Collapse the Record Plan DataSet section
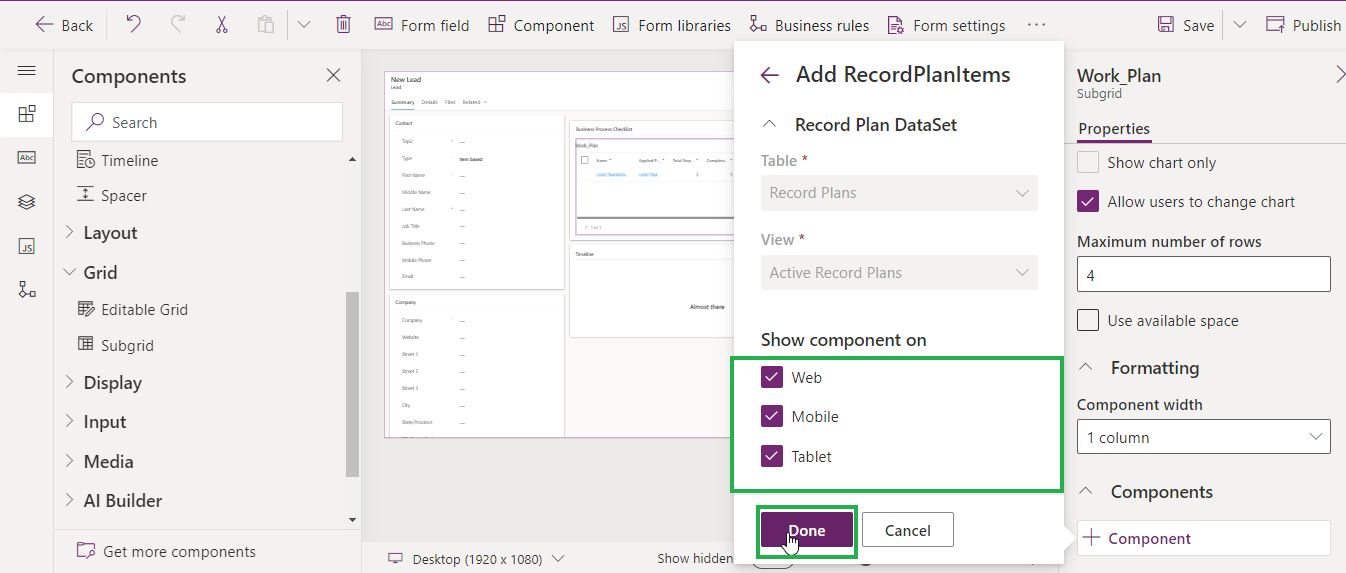This screenshot has height=573, width=1346. [769, 125]
